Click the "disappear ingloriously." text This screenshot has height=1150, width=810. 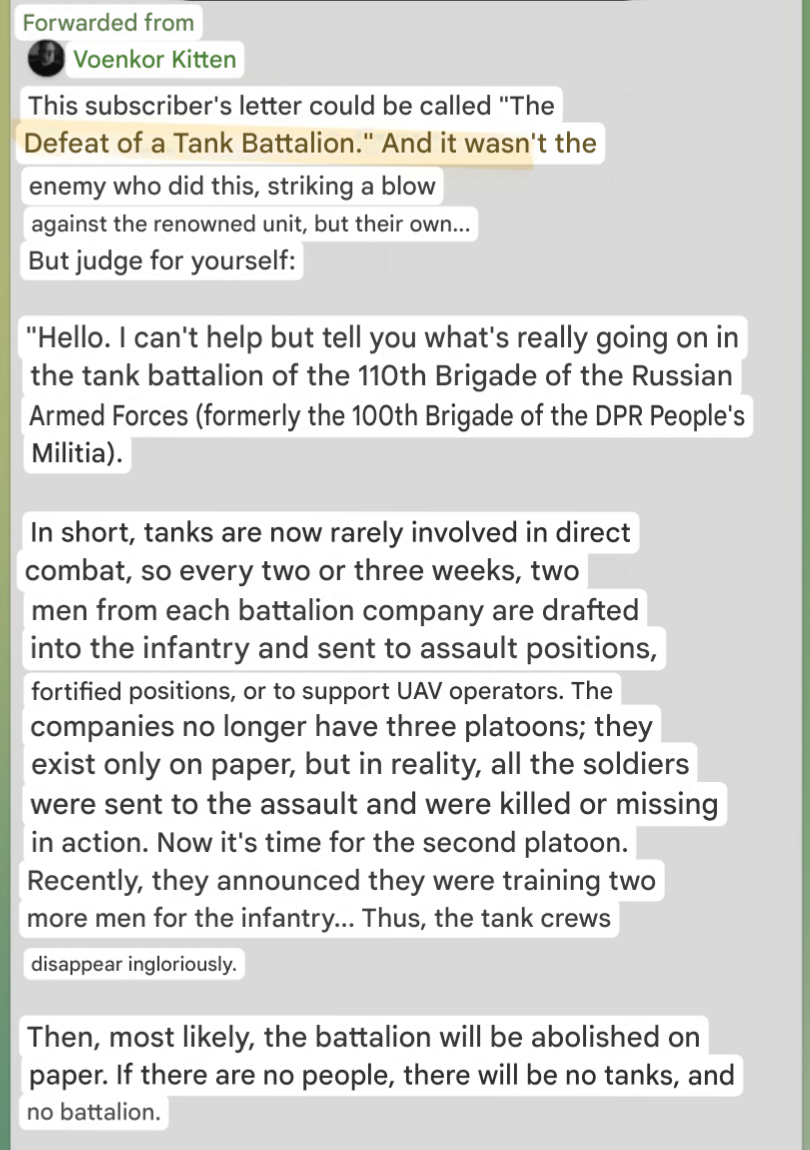click(133, 965)
